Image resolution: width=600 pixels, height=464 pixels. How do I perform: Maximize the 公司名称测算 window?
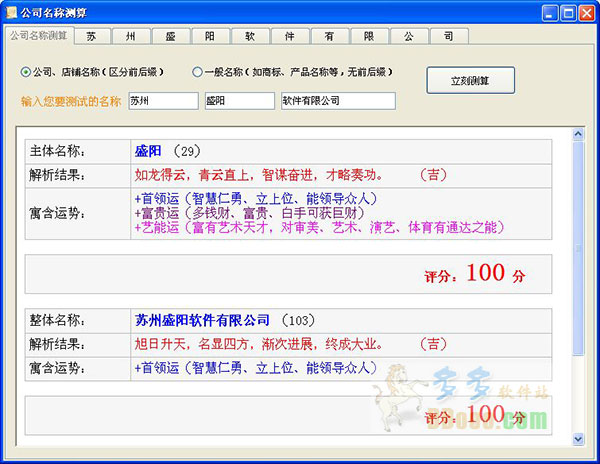coord(568,13)
